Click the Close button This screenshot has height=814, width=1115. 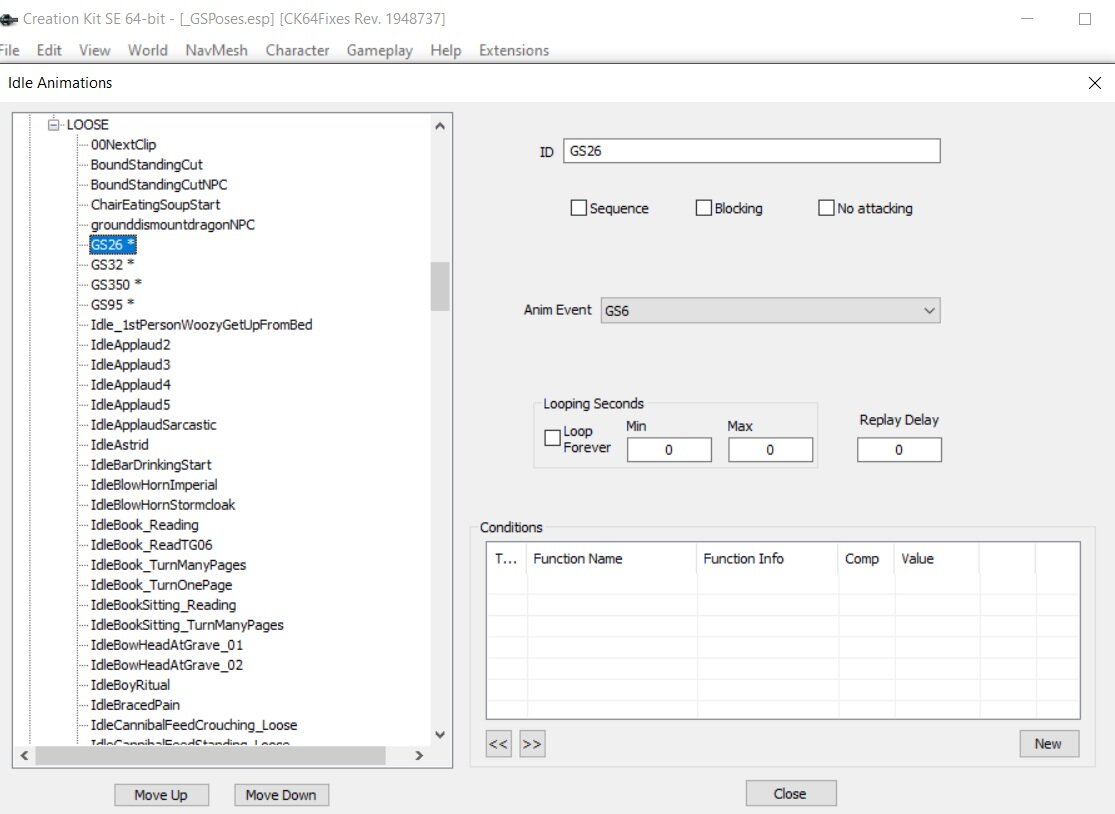tap(791, 793)
